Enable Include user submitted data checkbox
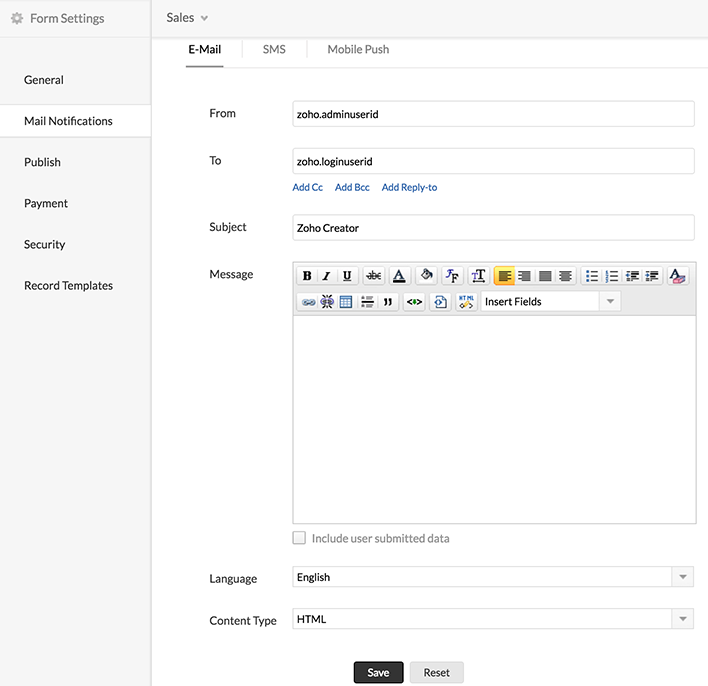This screenshot has height=686, width=708. click(x=299, y=538)
